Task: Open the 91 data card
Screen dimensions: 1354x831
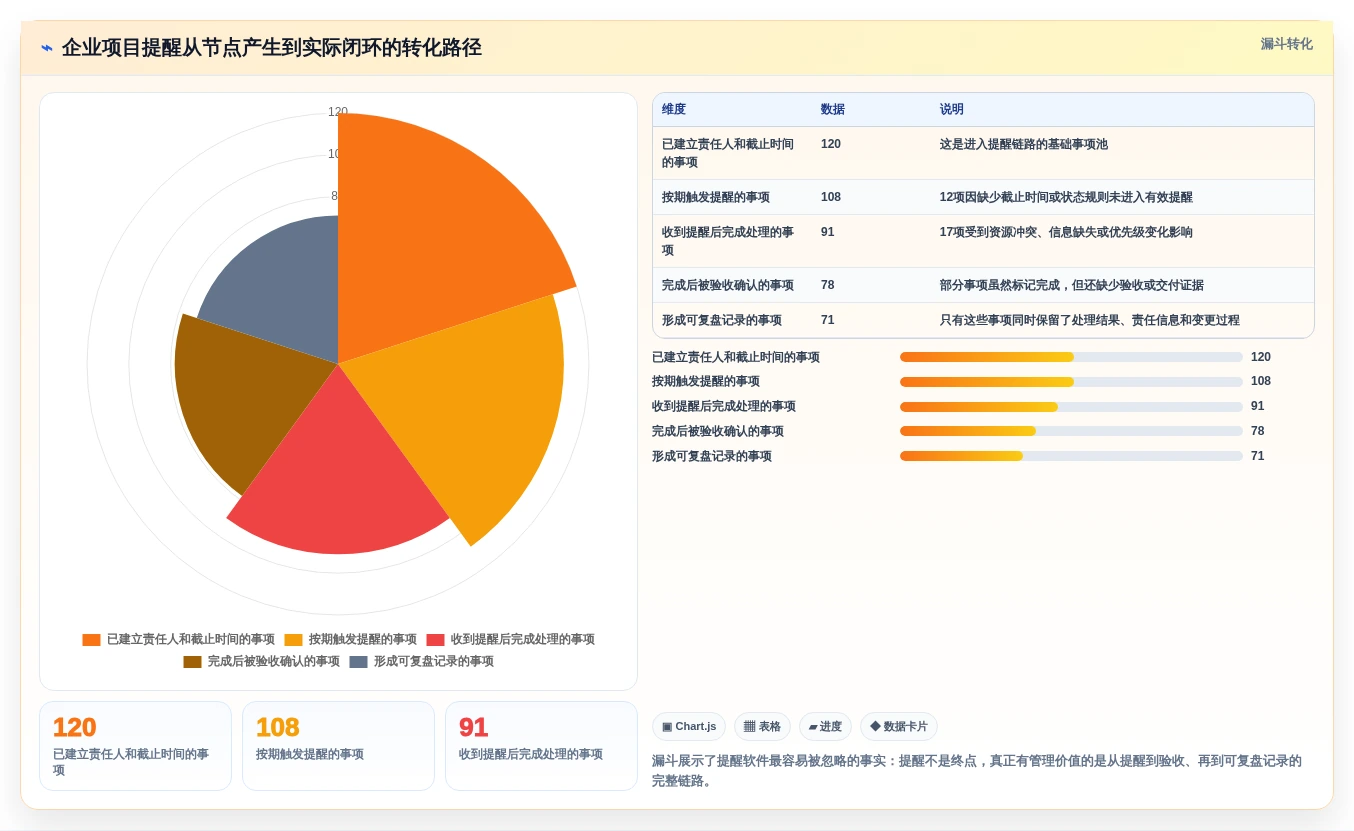Action: 541,746
